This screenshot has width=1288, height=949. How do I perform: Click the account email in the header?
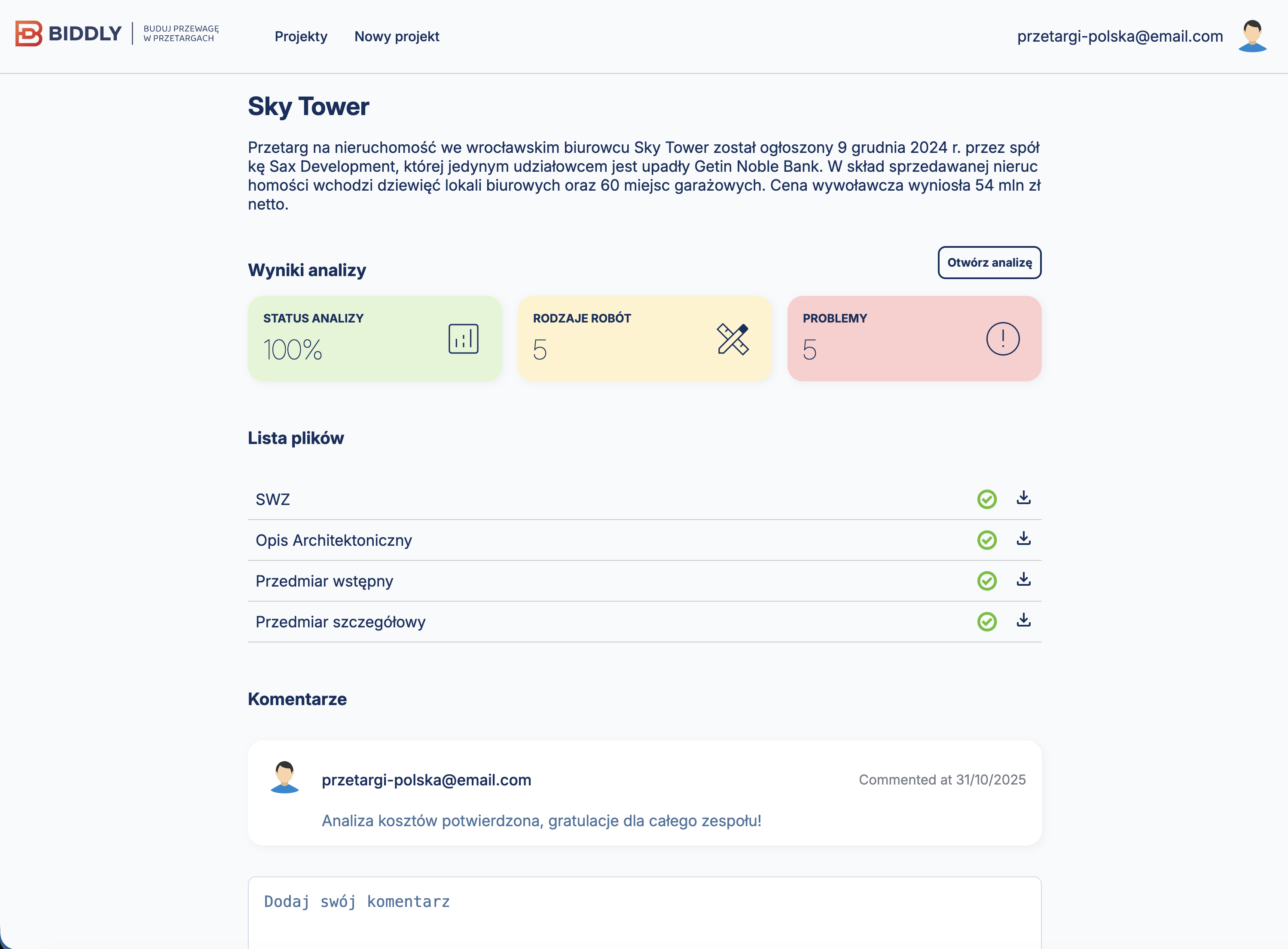click(x=1119, y=36)
